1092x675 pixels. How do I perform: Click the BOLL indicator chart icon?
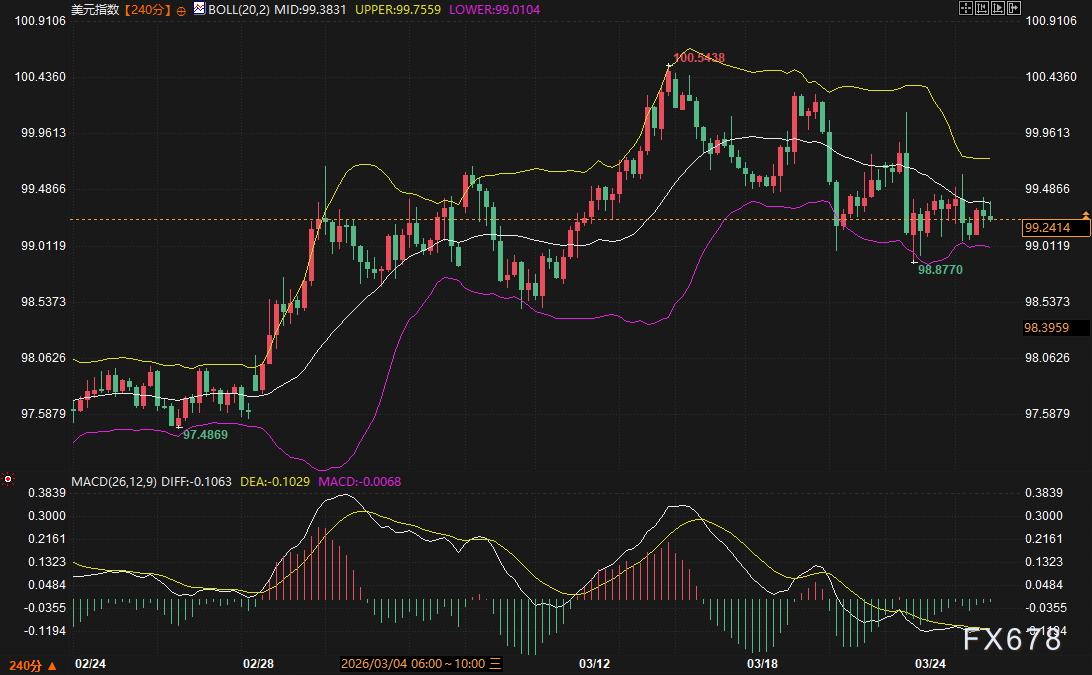(x=198, y=8)
